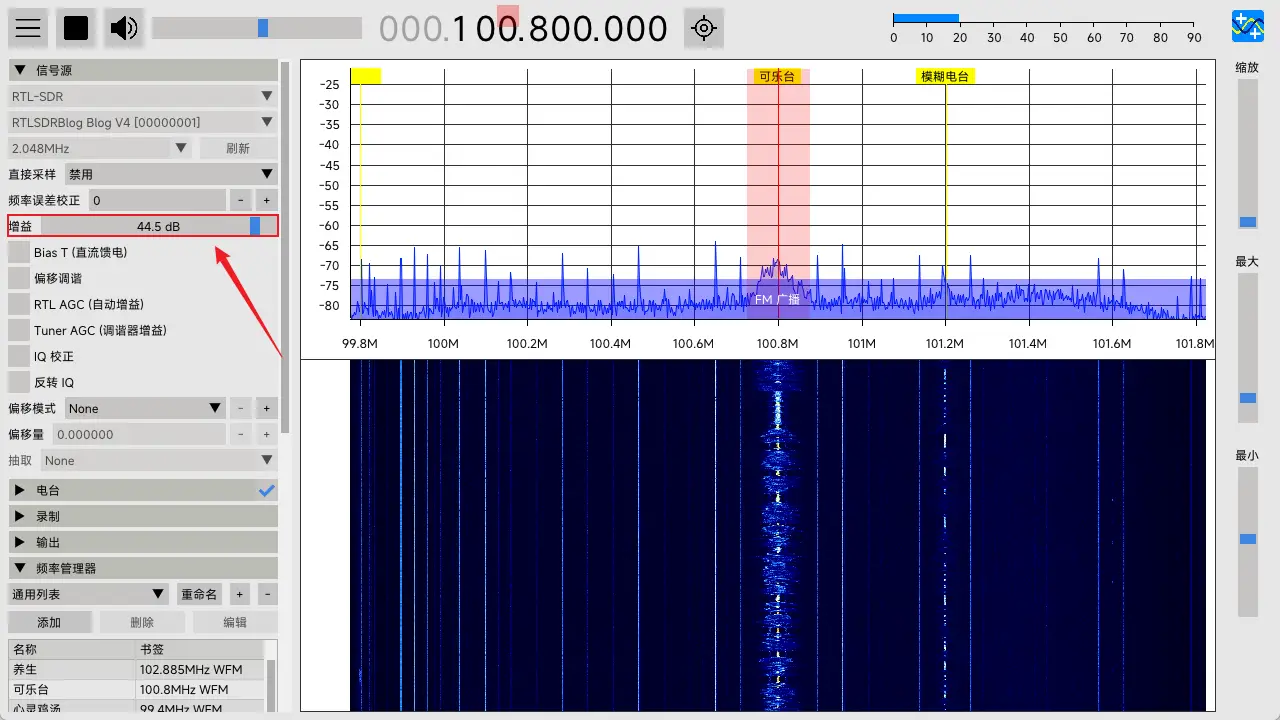Viewport: 1280px width, 720px height.
Task: Open the 2.048MHz sample rate dropdown
Action: (98, 147)
